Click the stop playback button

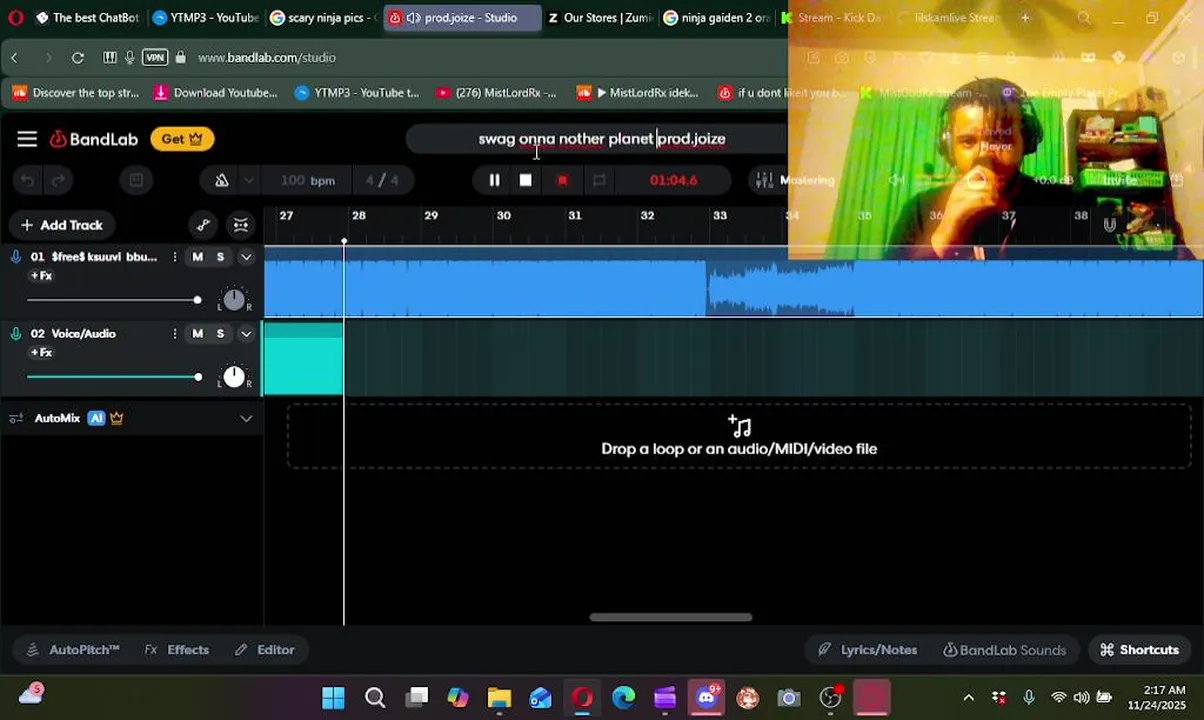(526, 180)
